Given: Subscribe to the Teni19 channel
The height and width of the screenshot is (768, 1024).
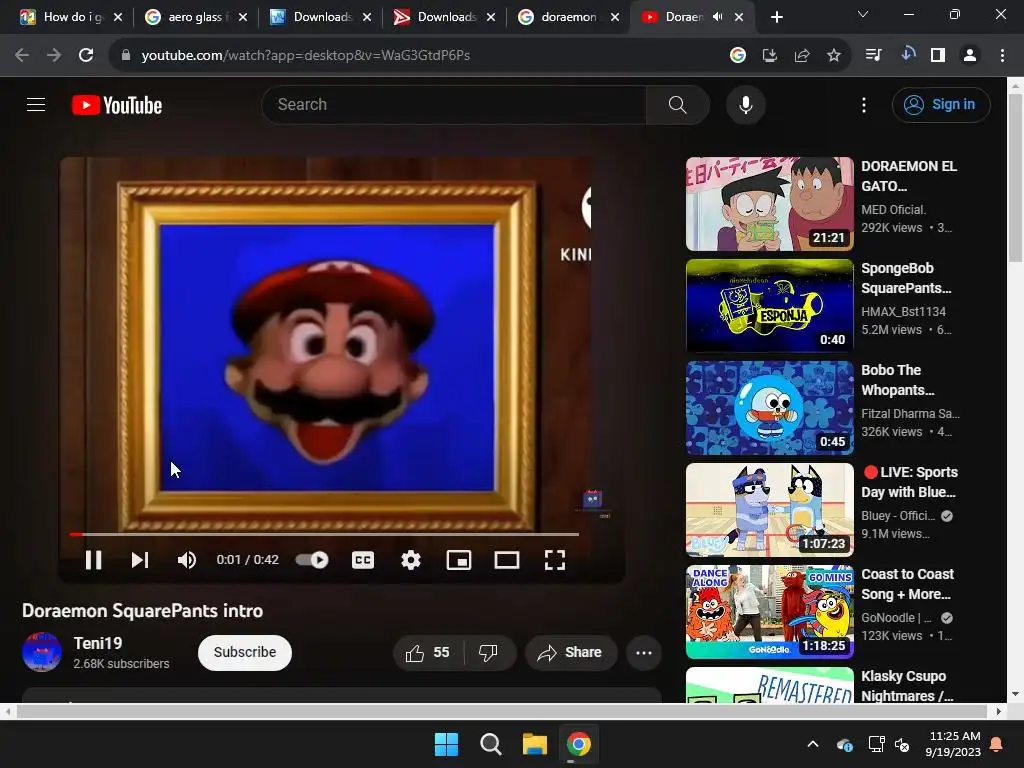Looking at the screenshot, I should click(245, 652).
